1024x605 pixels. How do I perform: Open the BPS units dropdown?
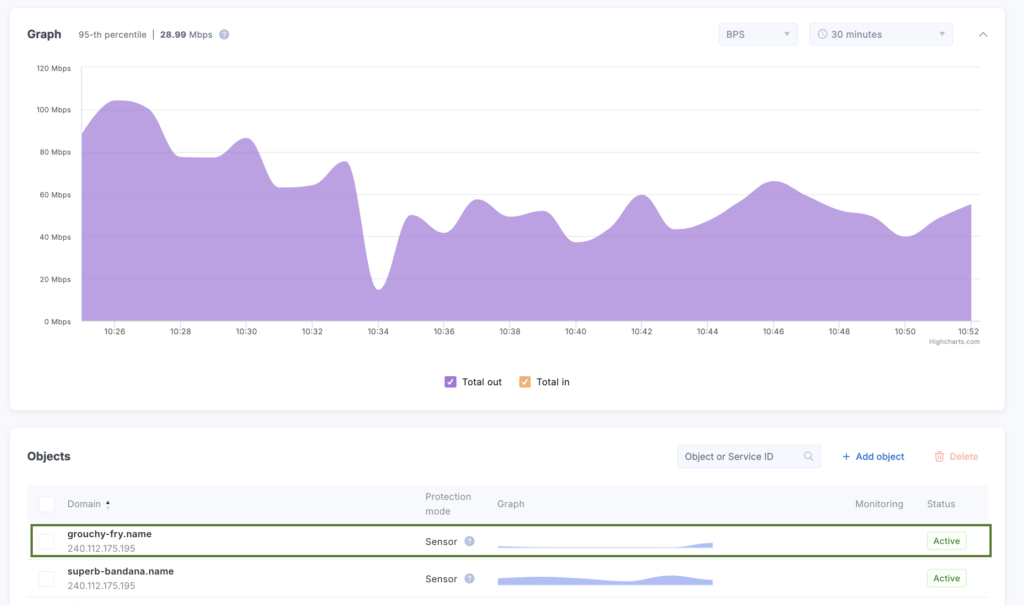coord(758,34)
